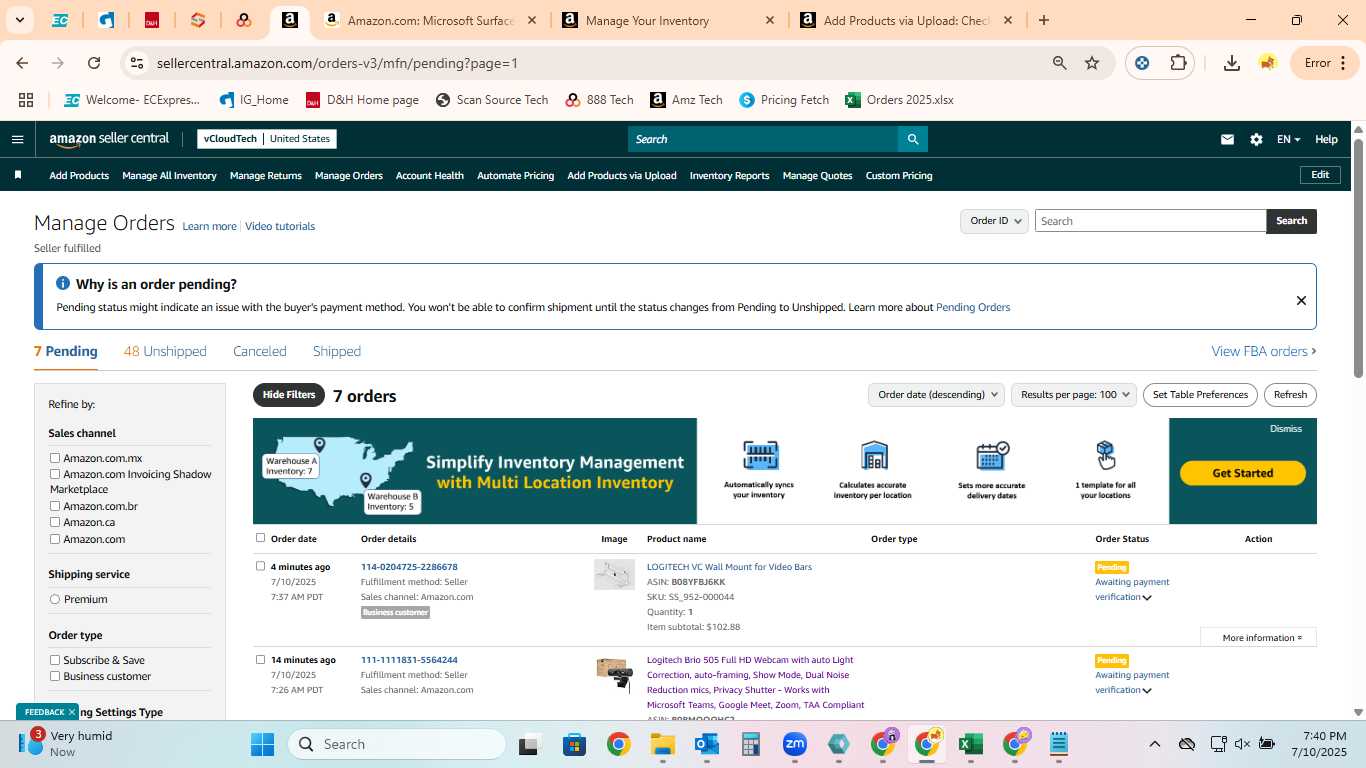Open the browser tab search dropdown arrow

coord(20,20)
